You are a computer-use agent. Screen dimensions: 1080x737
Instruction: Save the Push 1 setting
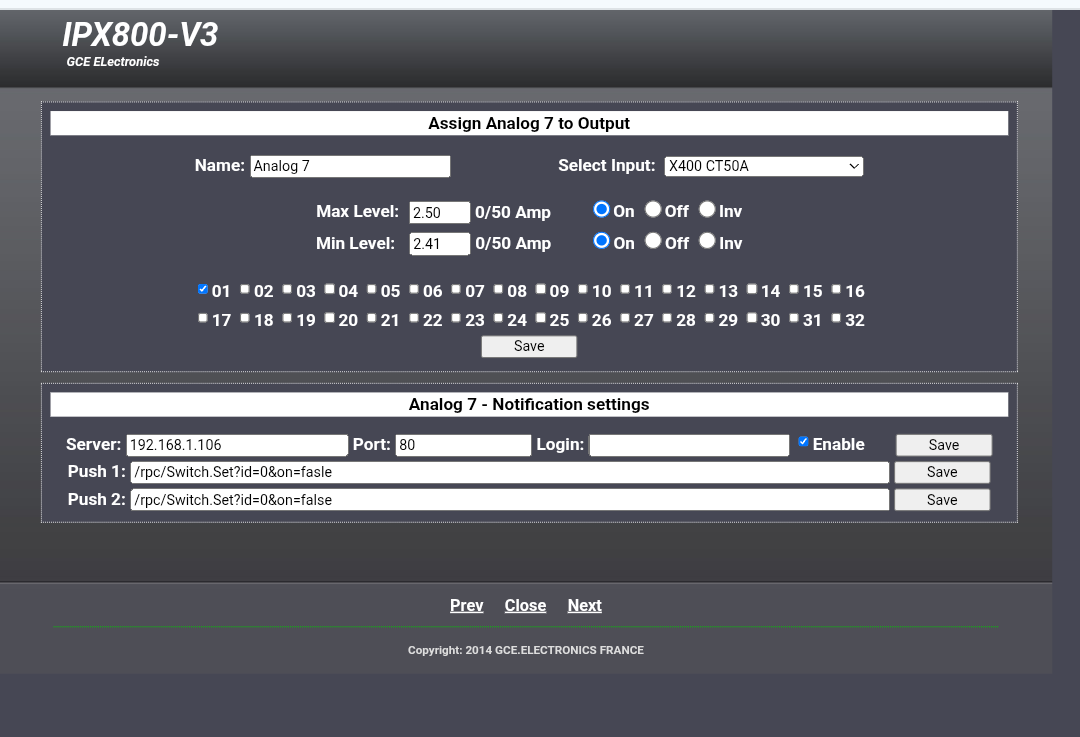942,473
